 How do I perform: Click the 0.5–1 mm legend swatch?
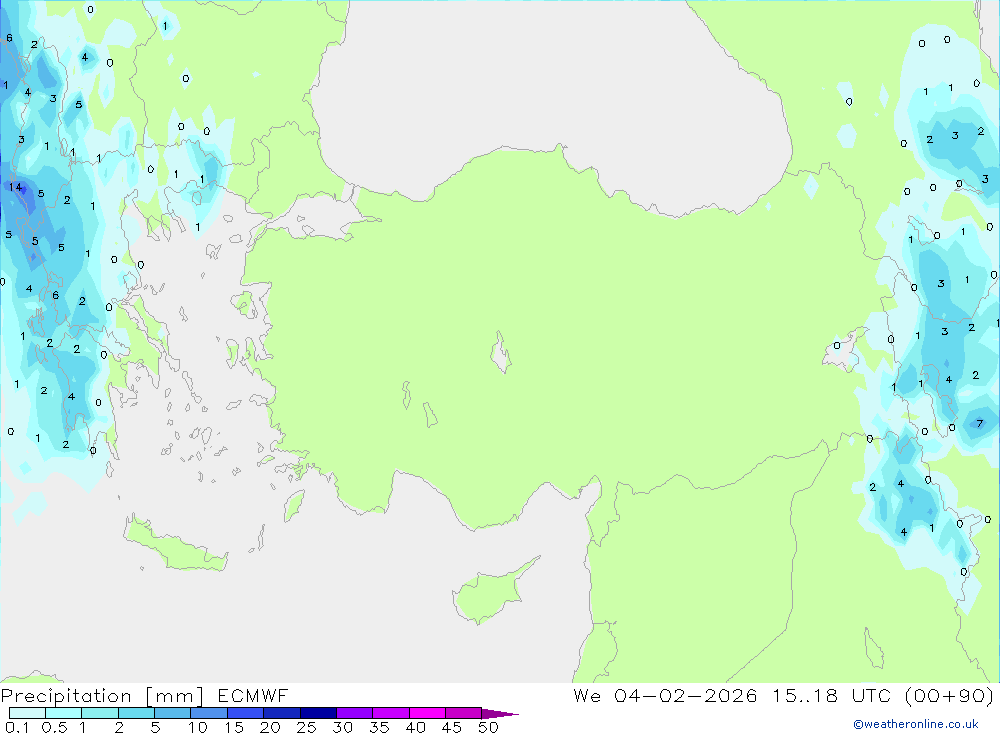click(x=63, y=713)
